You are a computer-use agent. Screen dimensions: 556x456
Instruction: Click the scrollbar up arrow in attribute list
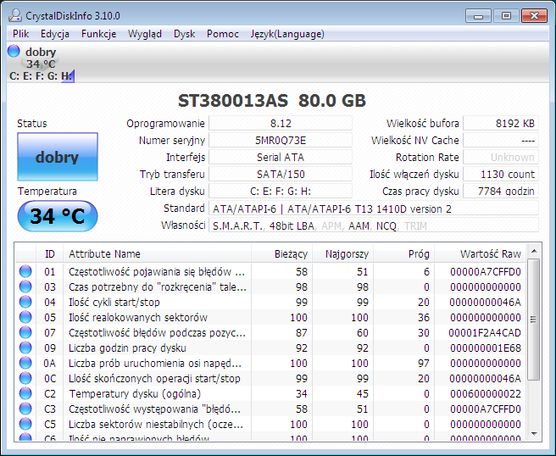(x=533, y=251)
